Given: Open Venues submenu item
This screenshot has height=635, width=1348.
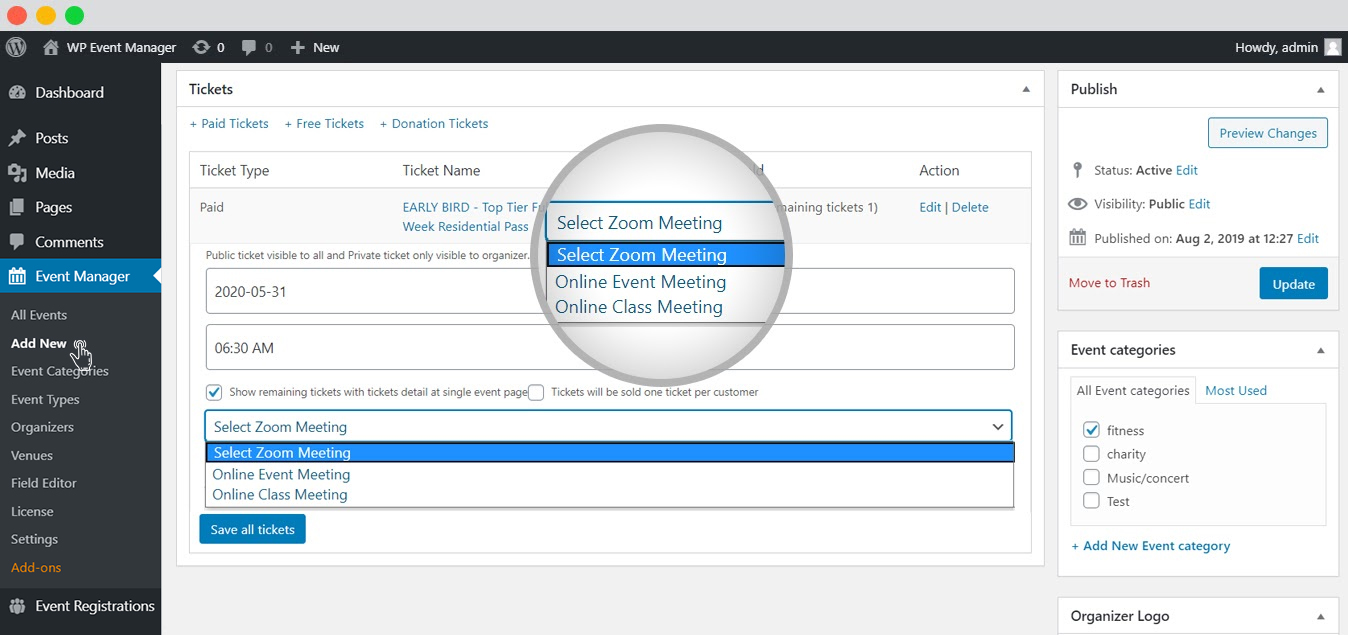Looking at the screenshot, I should click(x=32, y=455).
